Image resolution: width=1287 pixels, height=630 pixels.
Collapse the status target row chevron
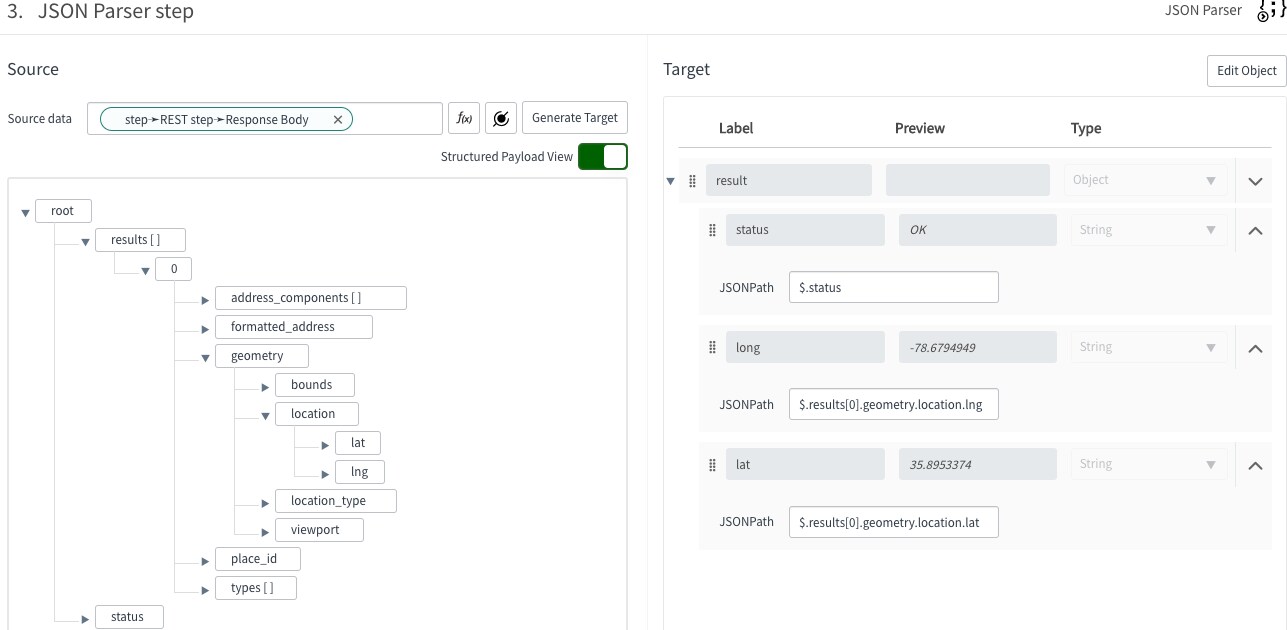tap(1256, 231)
